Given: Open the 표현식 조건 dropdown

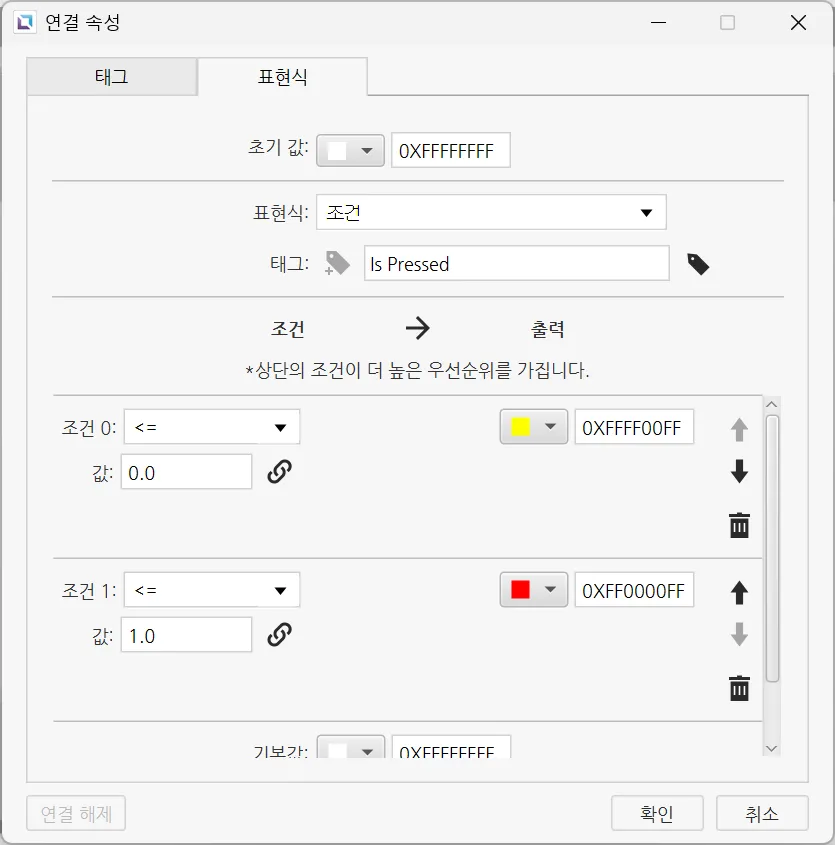Looking at the screenshot, I should [491, 212].
